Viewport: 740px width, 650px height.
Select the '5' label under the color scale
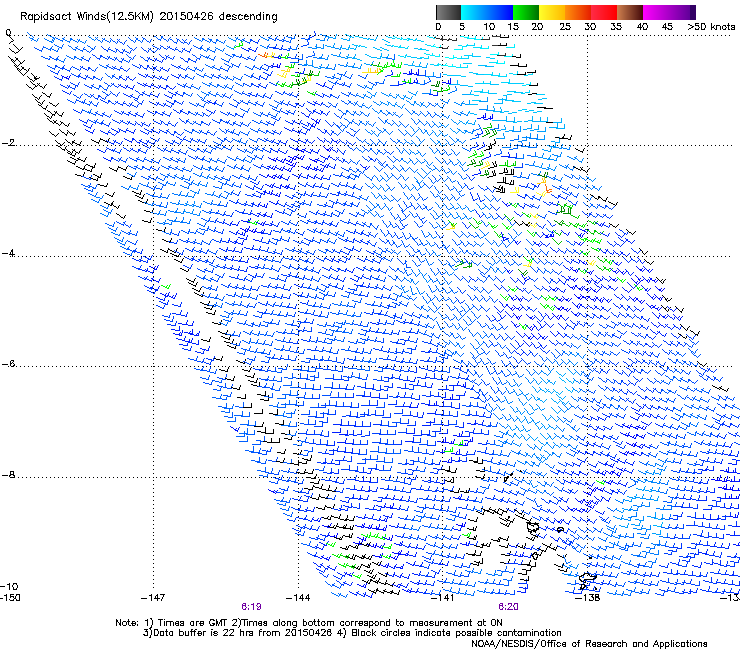[x=462, y=27]
